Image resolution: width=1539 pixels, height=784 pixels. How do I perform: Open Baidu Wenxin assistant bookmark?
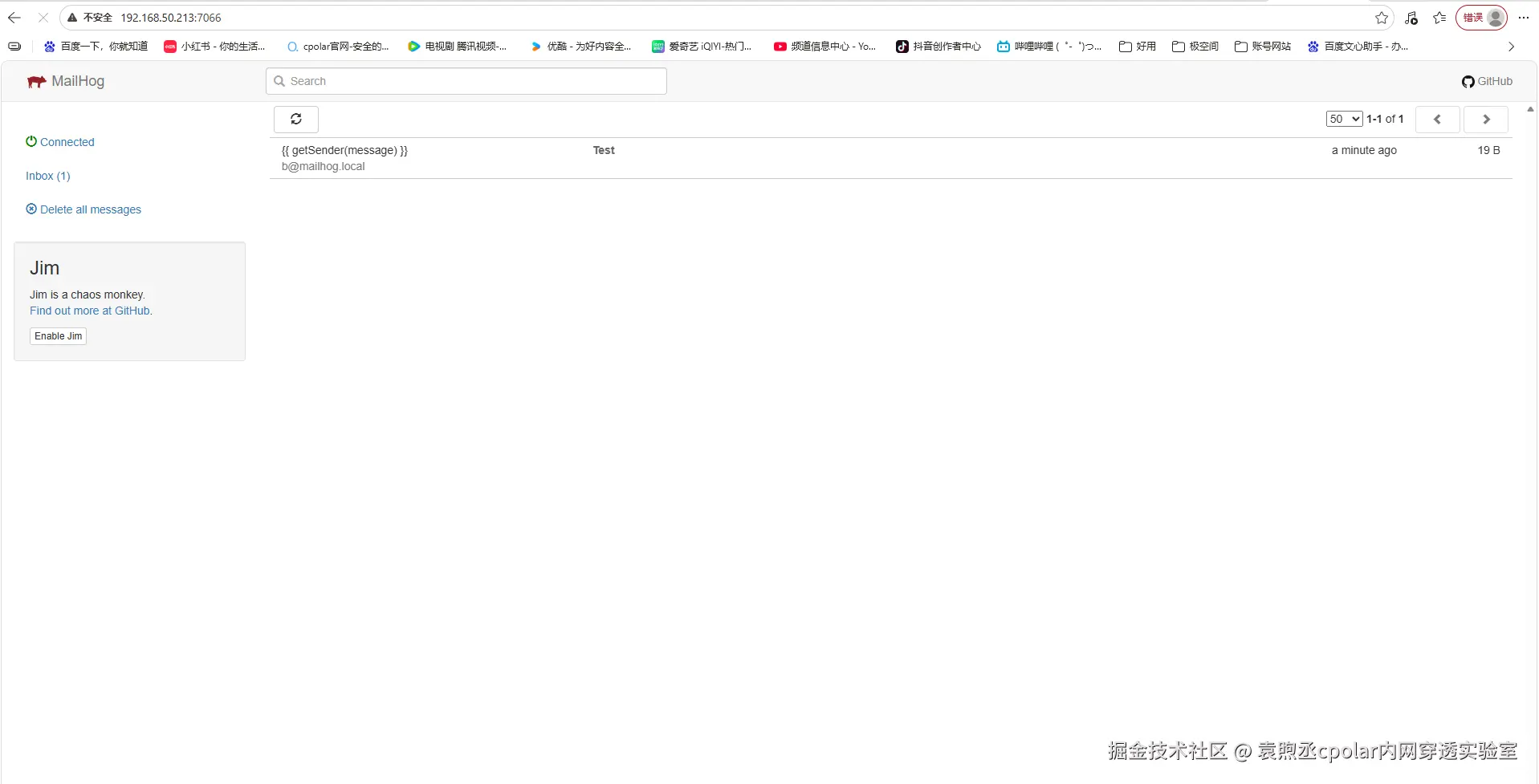point(1358,47)
